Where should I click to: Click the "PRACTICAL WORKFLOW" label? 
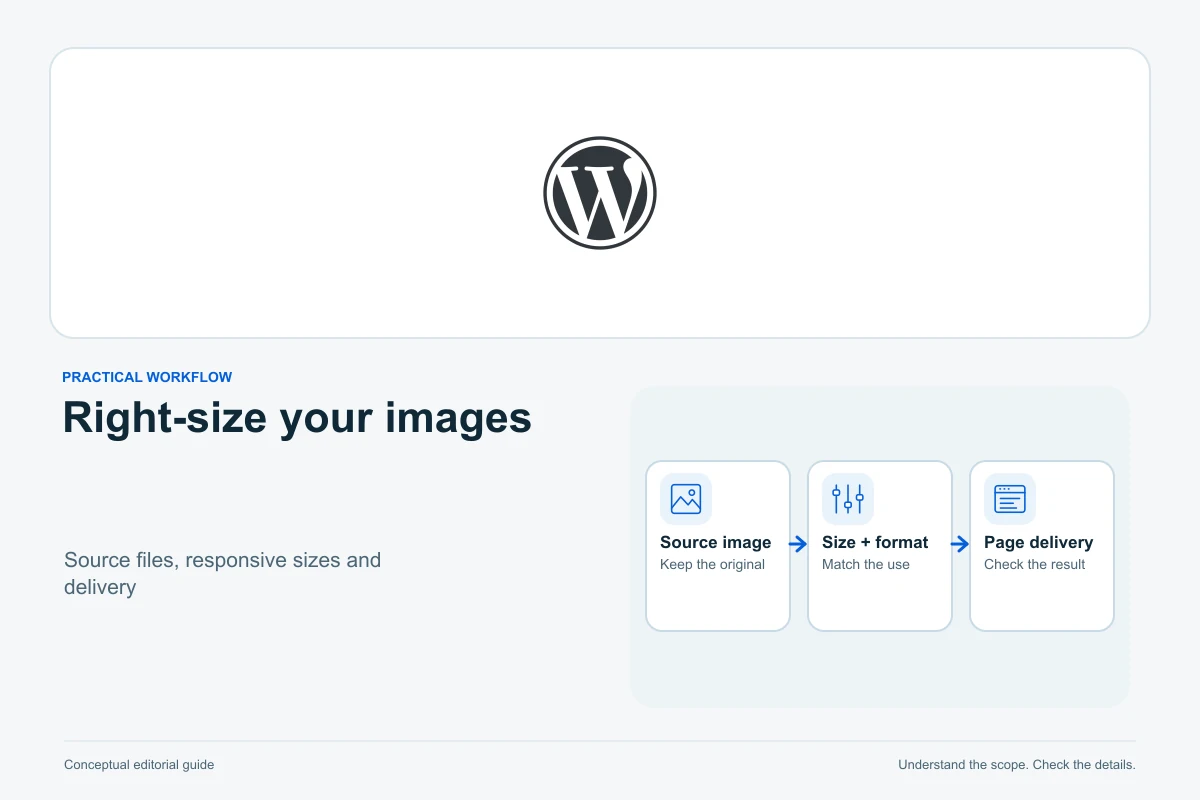click(x=147, y=377)
